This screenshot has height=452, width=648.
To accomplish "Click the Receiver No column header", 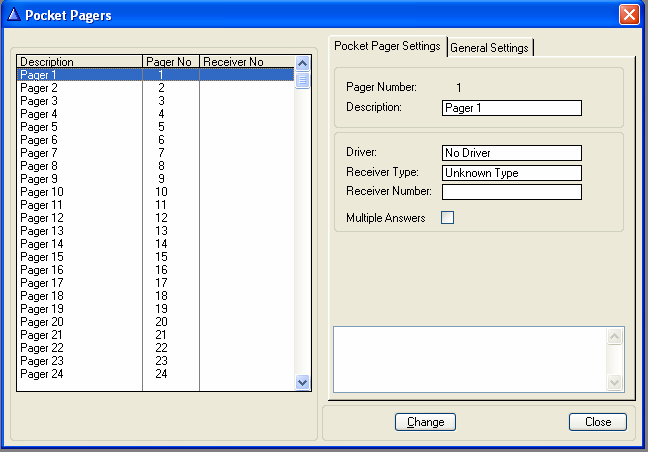I will [247, 62].
